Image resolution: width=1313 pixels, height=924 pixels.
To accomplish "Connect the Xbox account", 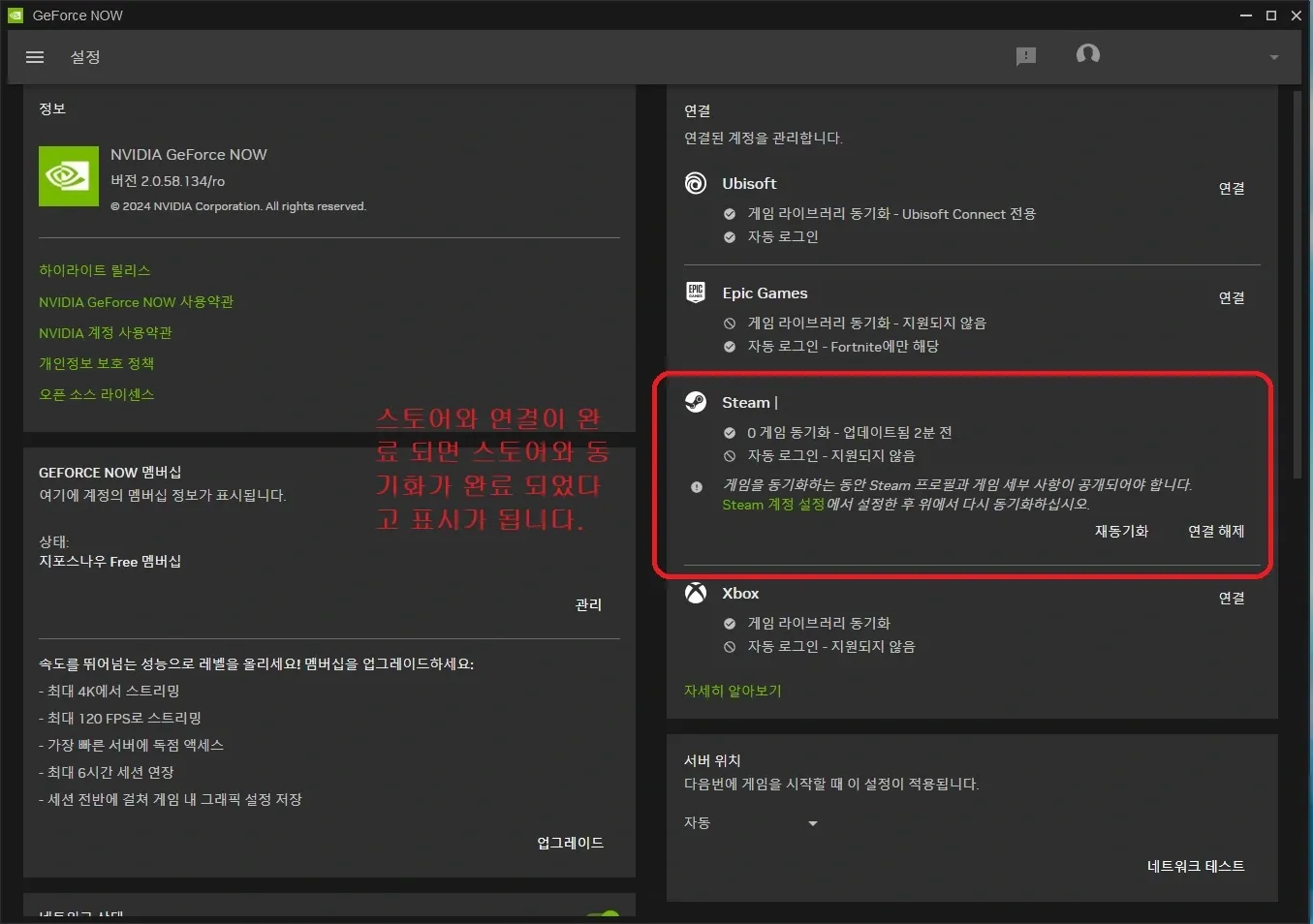I will (1232, 598).
